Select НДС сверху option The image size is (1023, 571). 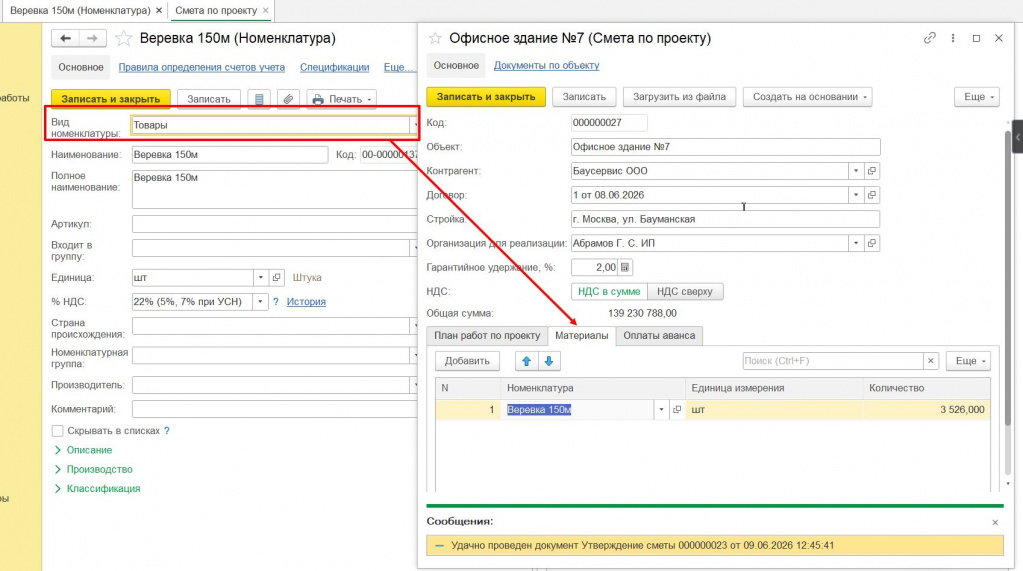(x=684, y=292)
